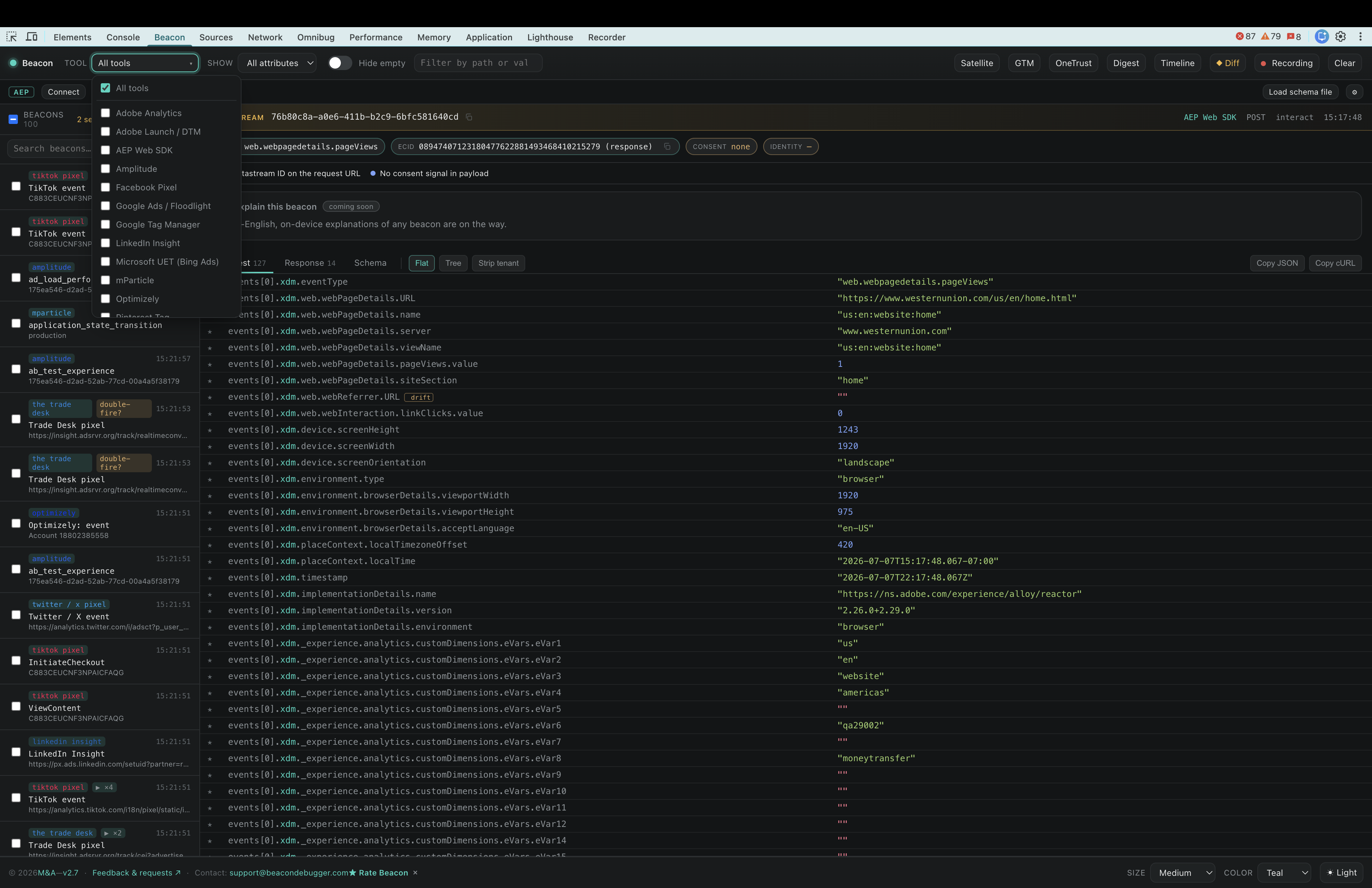The image size is (1372, 888).
Task: Click the double-fire? badge on the first Trade Desk pixel
Action: (x=123, y=409)
